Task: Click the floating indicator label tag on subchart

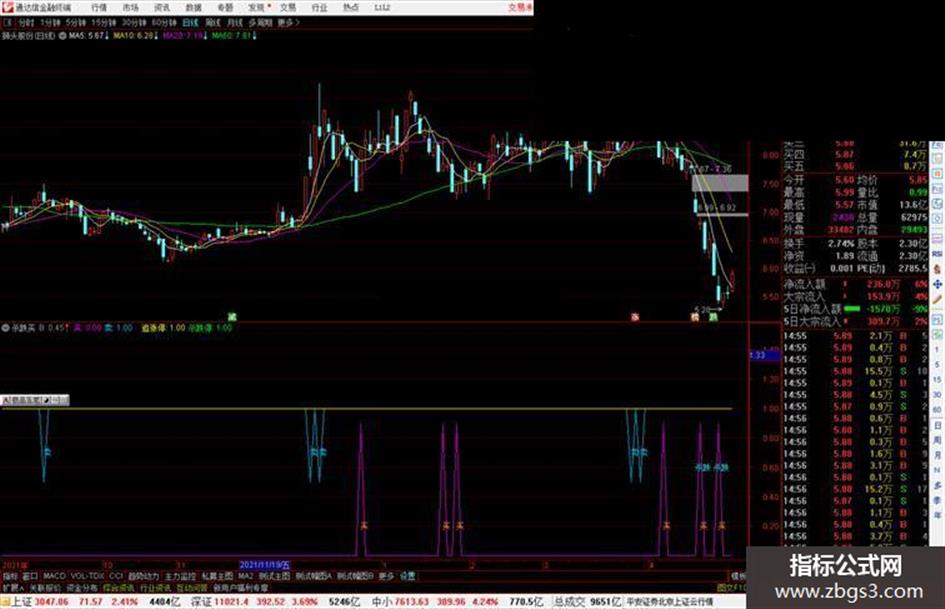Action: pyautogui.click(x=35, y=400)
